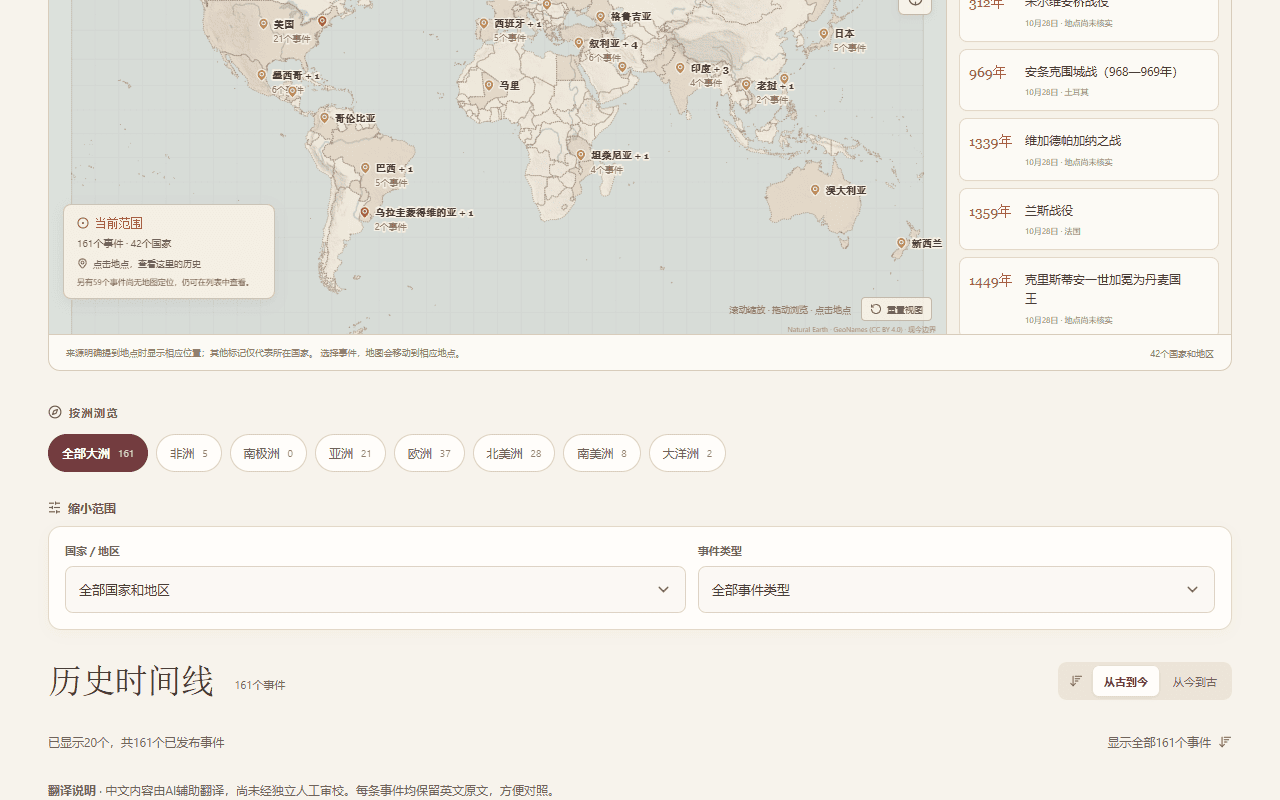Image resolution: width=1280 pixels, height=800 pixels.
Task: Select the 马里 map pin
Action: [x=489, y=85]
